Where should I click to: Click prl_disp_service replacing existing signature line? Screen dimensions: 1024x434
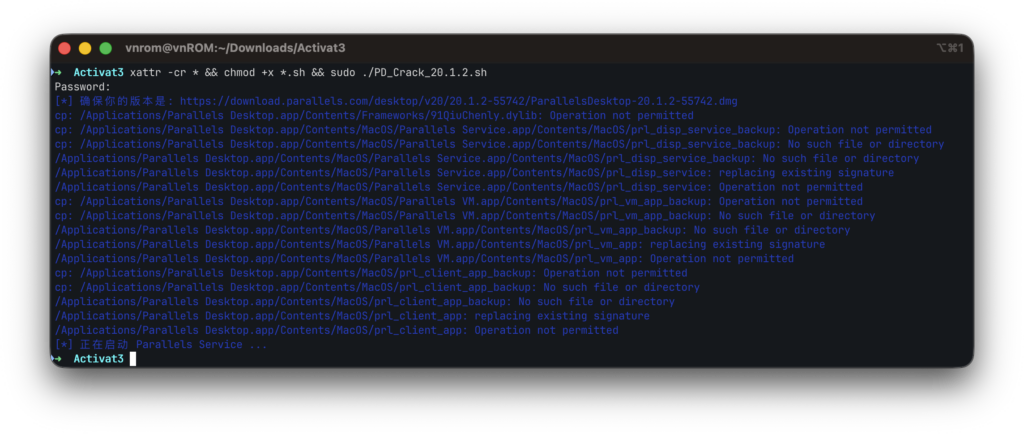[x=474, y=172]
